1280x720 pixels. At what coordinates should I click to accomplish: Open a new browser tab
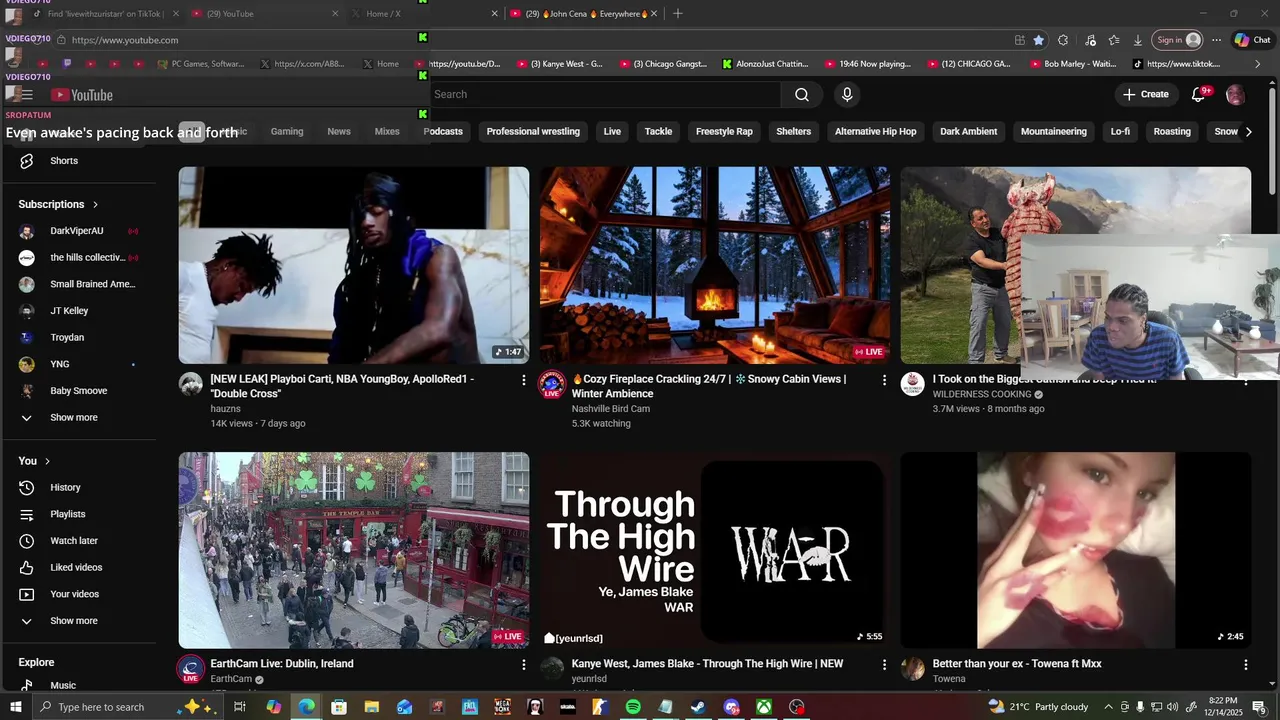pos(678,14)
